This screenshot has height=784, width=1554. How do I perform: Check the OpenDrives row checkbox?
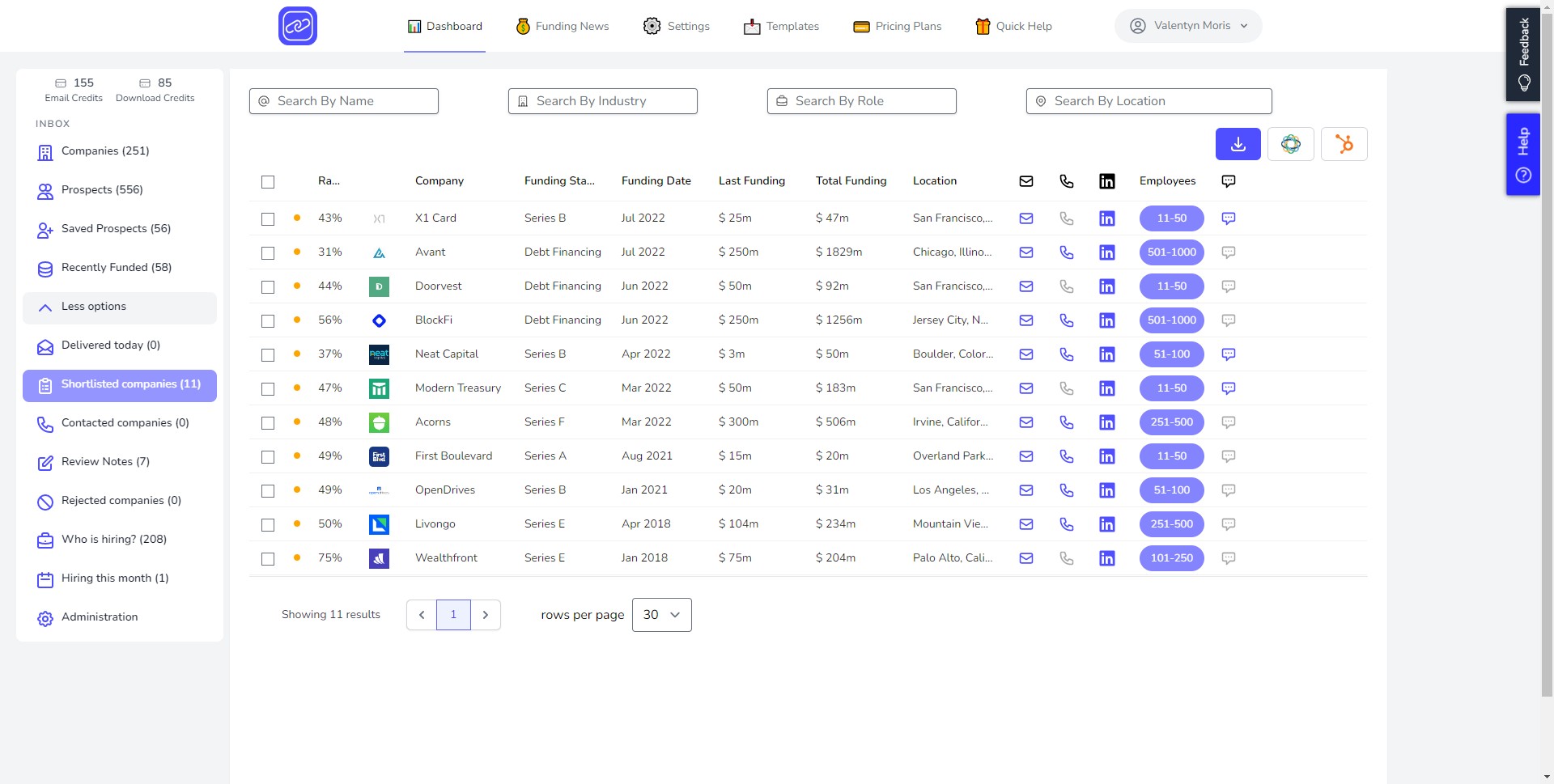[268, 491]
